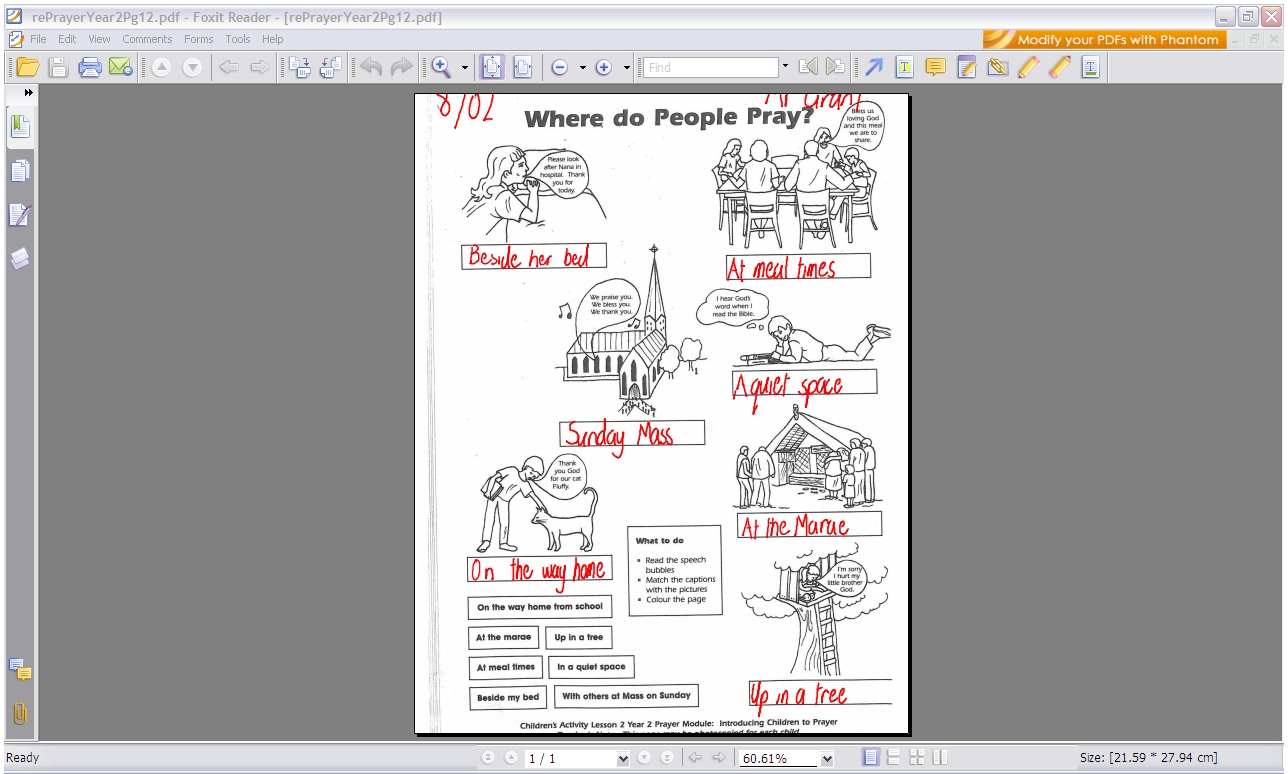Open the Layers panel in the sidebar
1288x774 pixels.
pos(20,259)
